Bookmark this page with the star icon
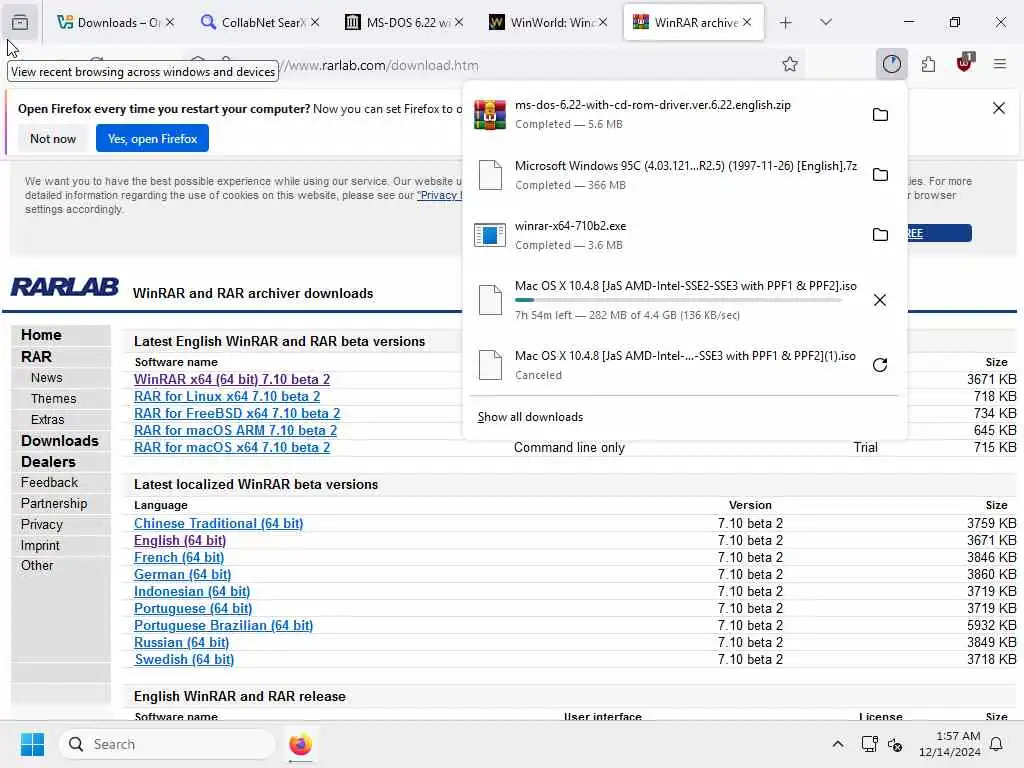This screenshot has width=1024, height=768. [790, 64]
